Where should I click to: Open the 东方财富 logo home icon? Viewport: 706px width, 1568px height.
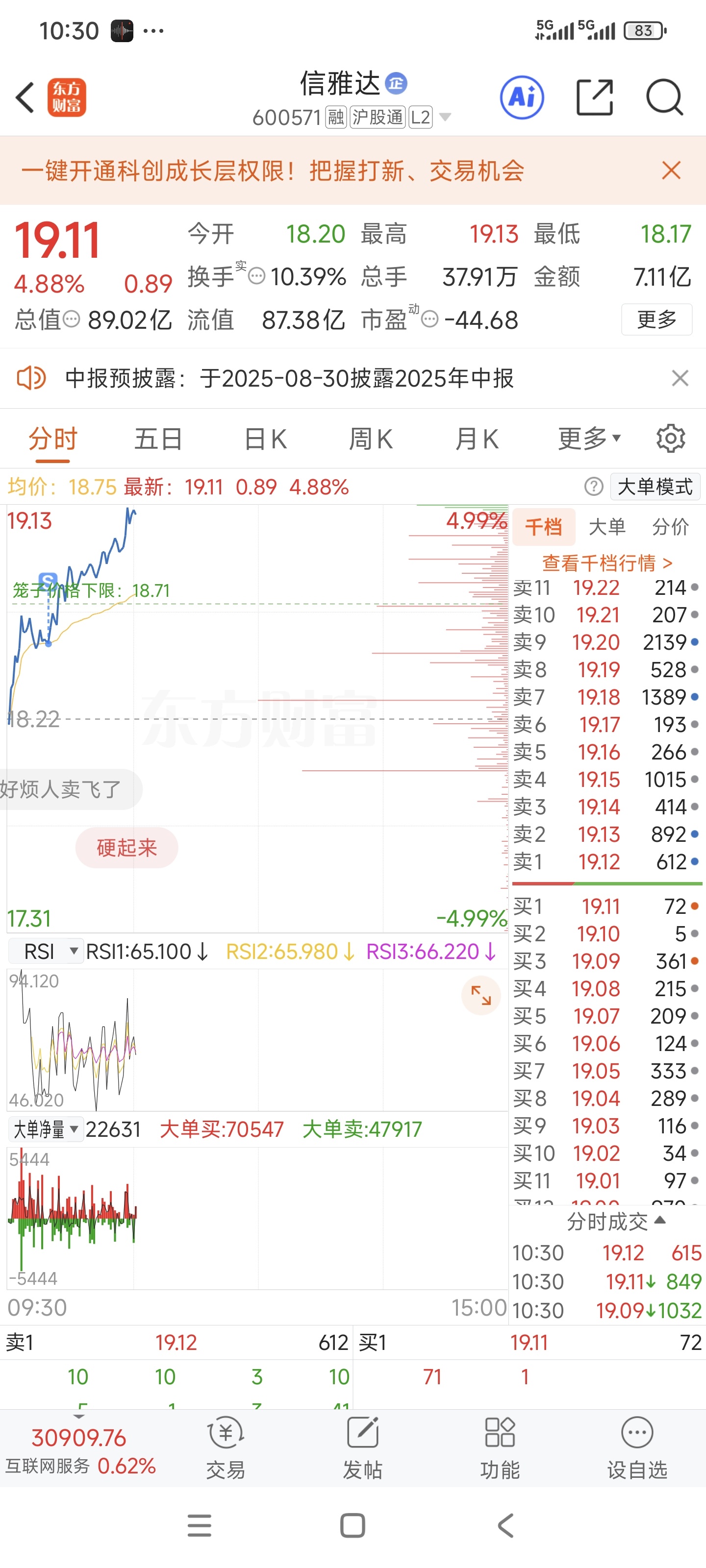(66, 98)
